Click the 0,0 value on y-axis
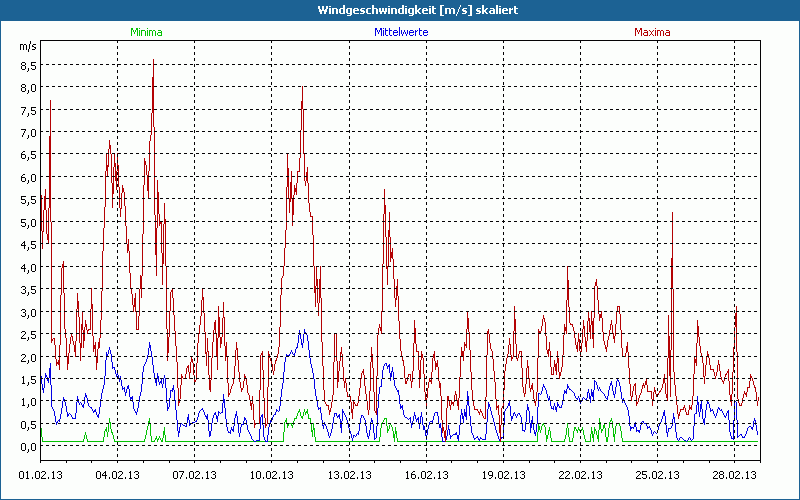This screenshot has height=500, width=800. click(28, 447)
